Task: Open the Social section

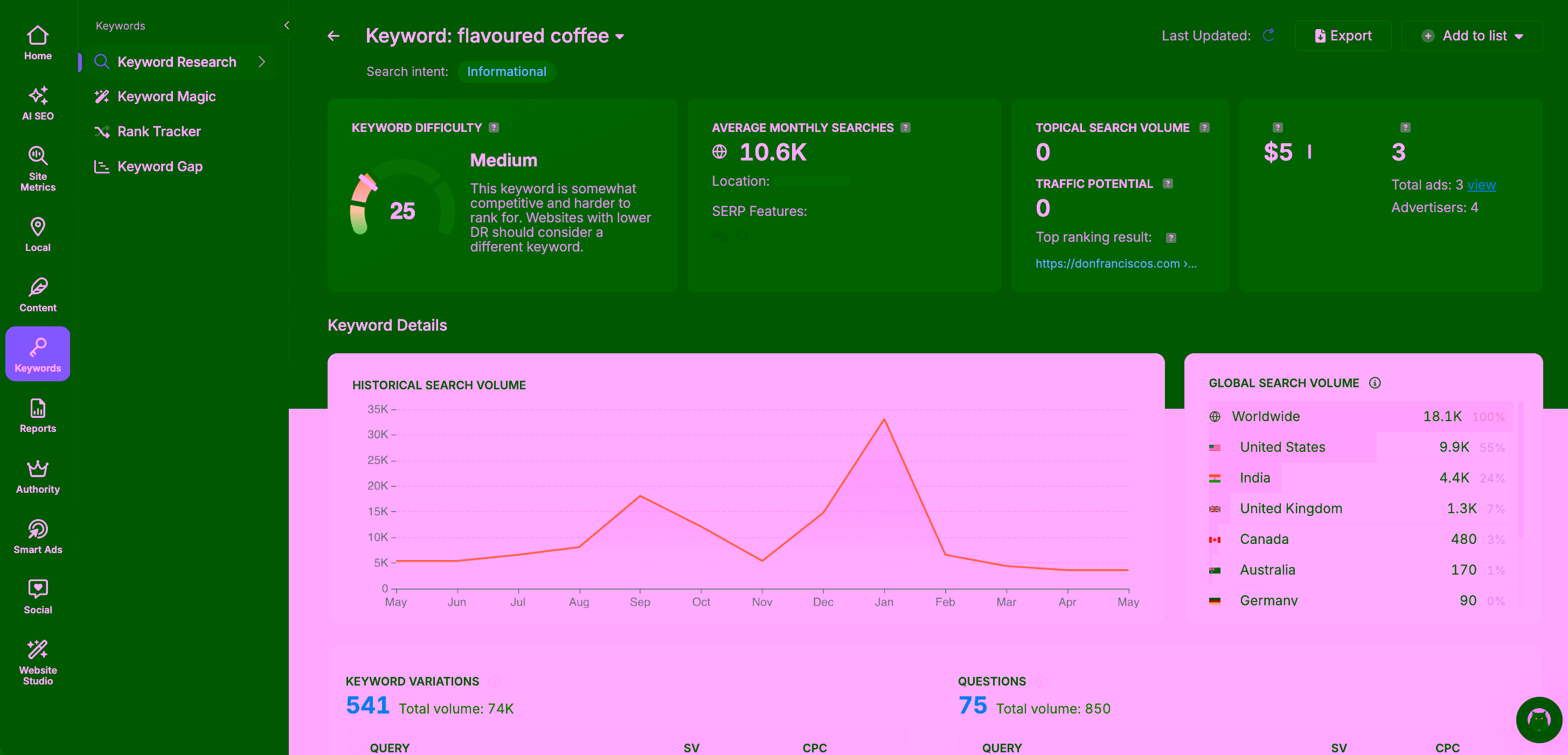Action: (x=38, y=597)
